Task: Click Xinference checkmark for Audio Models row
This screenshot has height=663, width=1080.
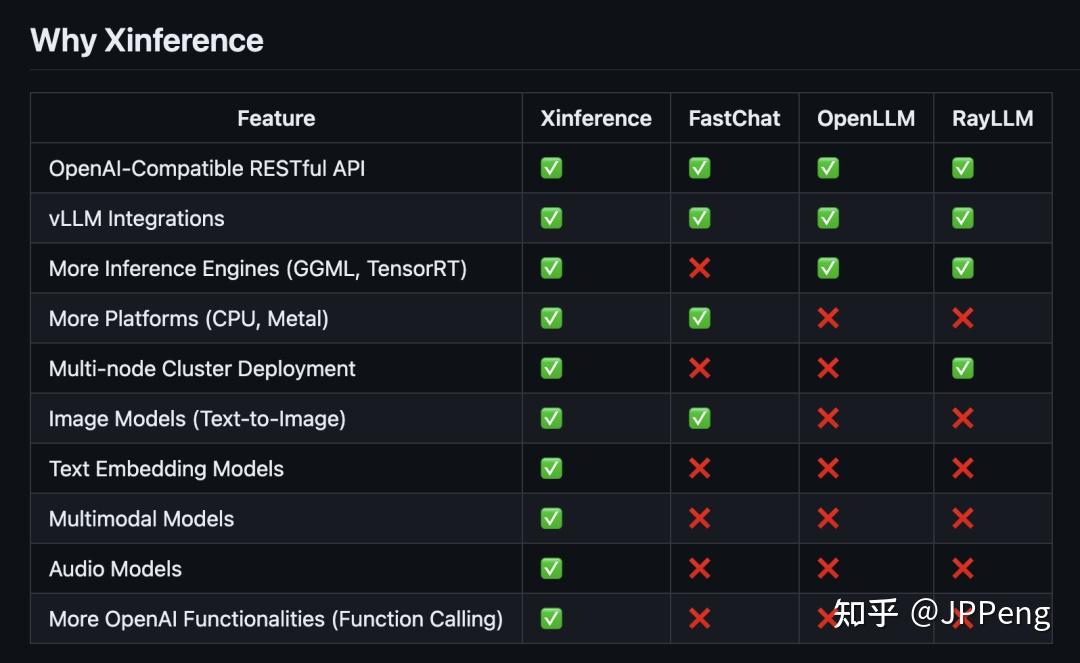Action: click(551, 568)
